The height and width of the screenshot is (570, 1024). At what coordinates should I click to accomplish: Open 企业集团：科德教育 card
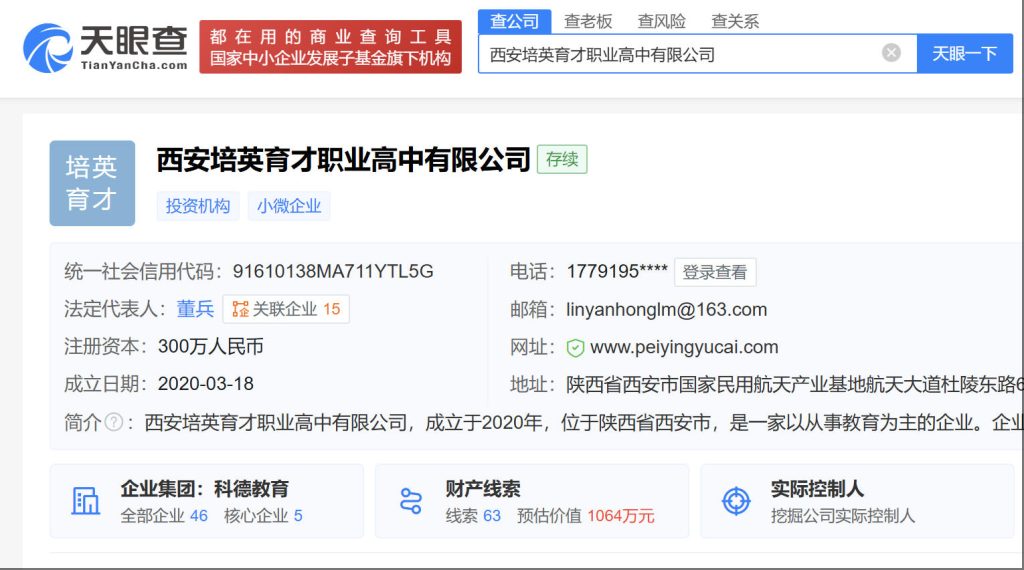[206, 501]
